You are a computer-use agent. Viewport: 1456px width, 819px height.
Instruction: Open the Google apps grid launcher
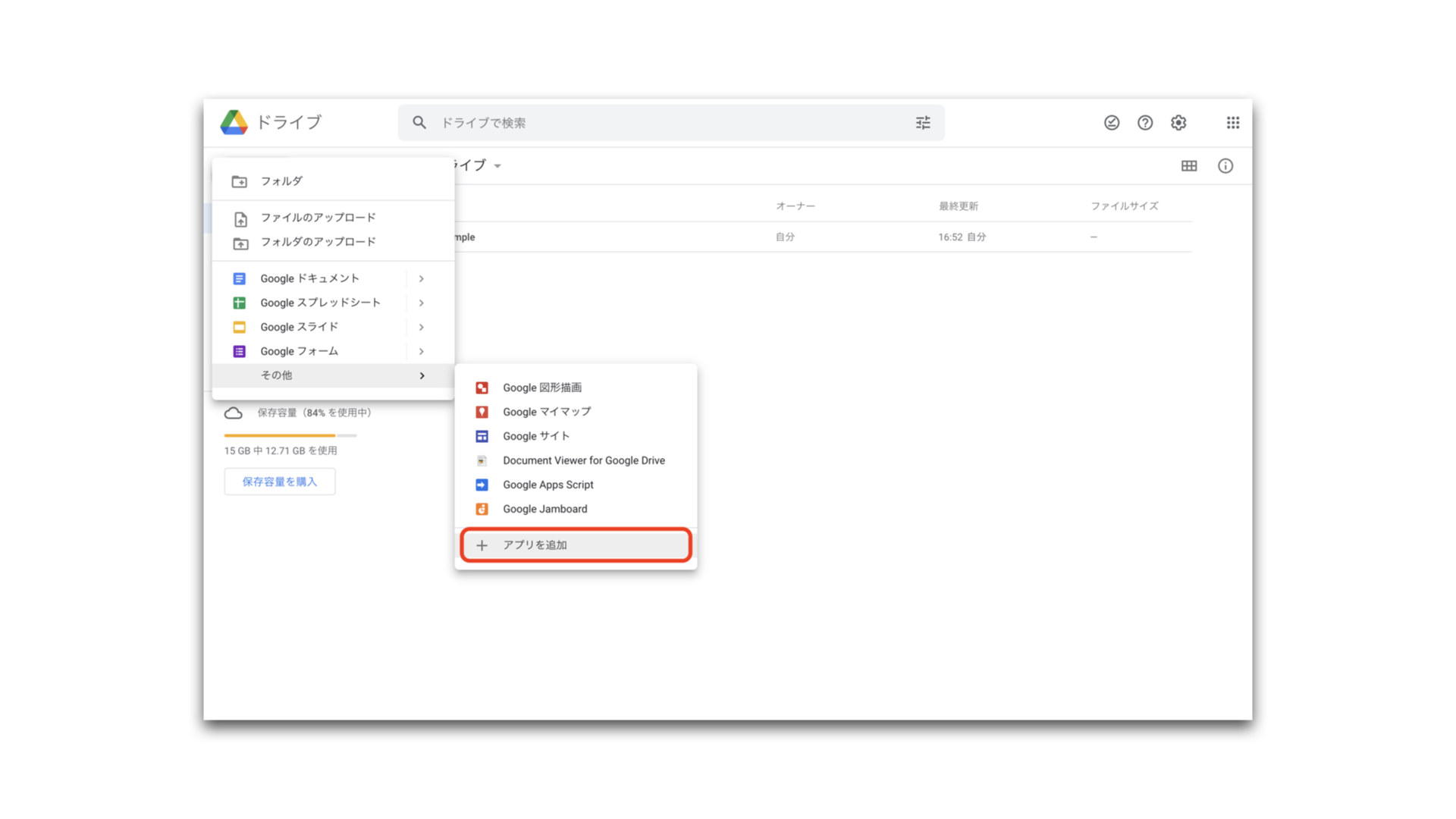tap(1233, 123)
